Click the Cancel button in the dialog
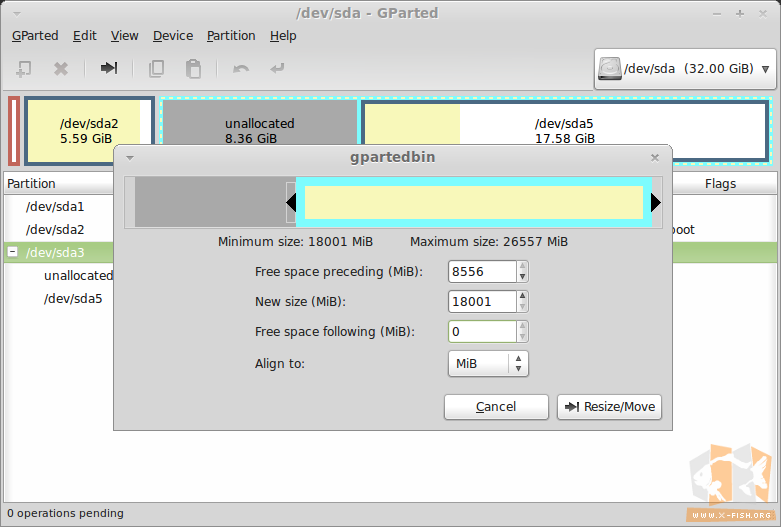781x527 pixels. 496,407
